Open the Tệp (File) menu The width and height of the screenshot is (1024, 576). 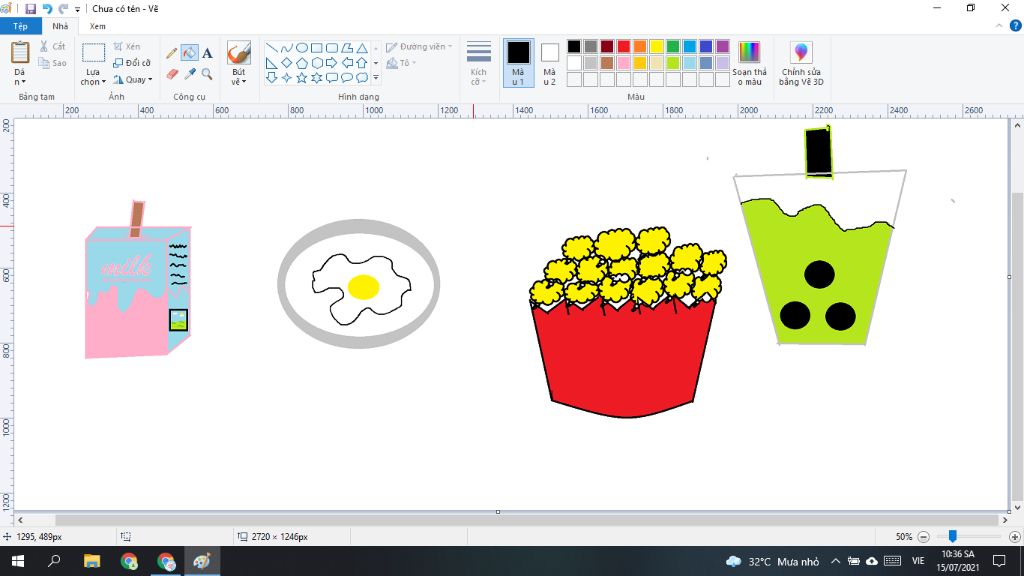[20, 26]
